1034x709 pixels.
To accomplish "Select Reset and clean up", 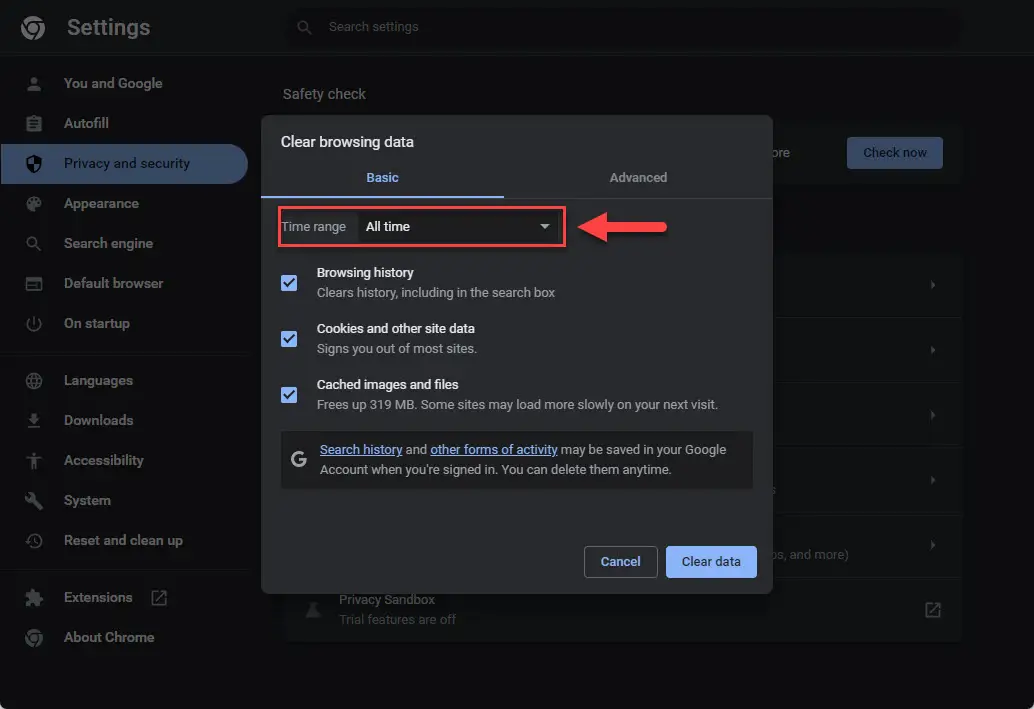I will (124, 541).
